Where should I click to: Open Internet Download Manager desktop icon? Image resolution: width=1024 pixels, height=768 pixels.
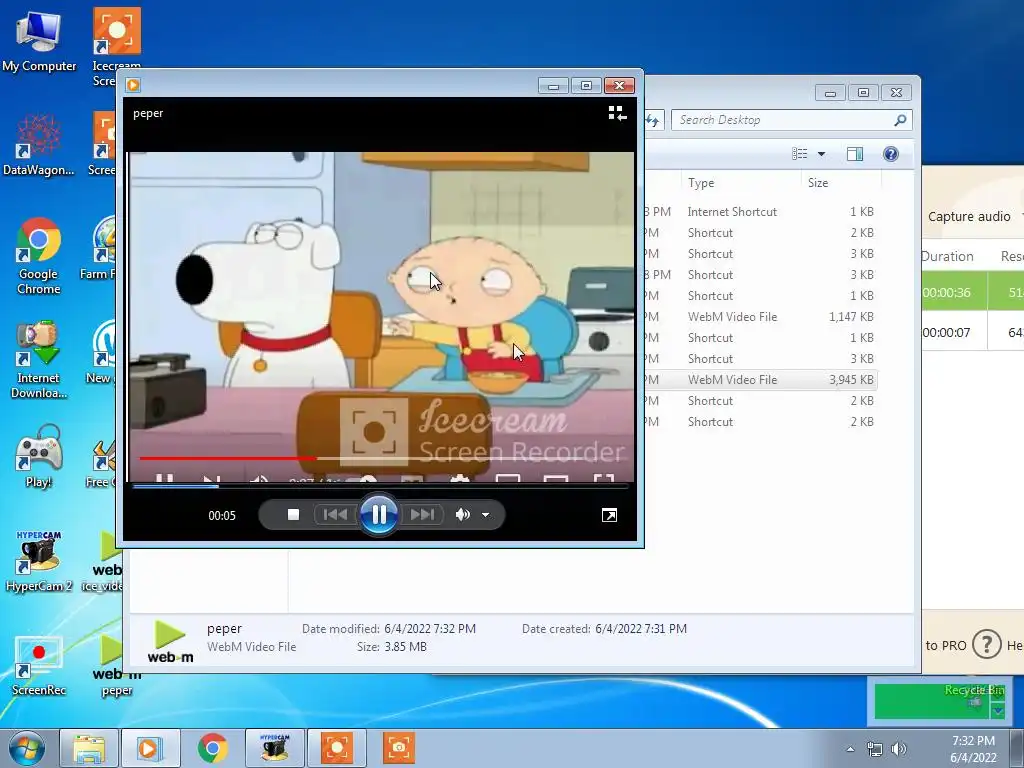click(x=39, y=359)
